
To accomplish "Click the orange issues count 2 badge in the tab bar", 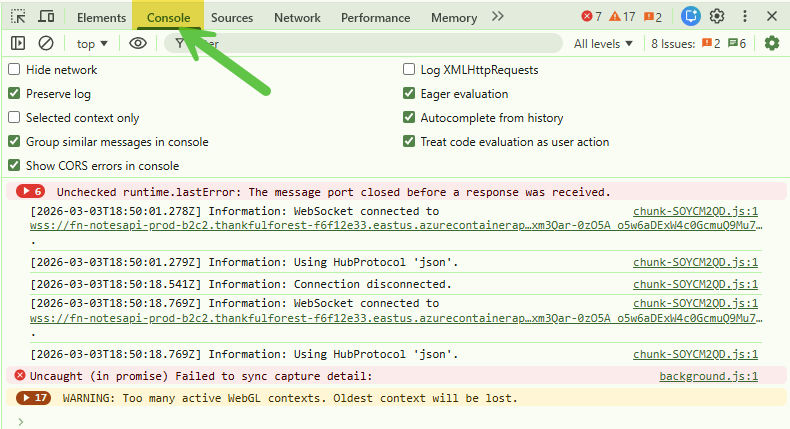I will click(653, 17).
